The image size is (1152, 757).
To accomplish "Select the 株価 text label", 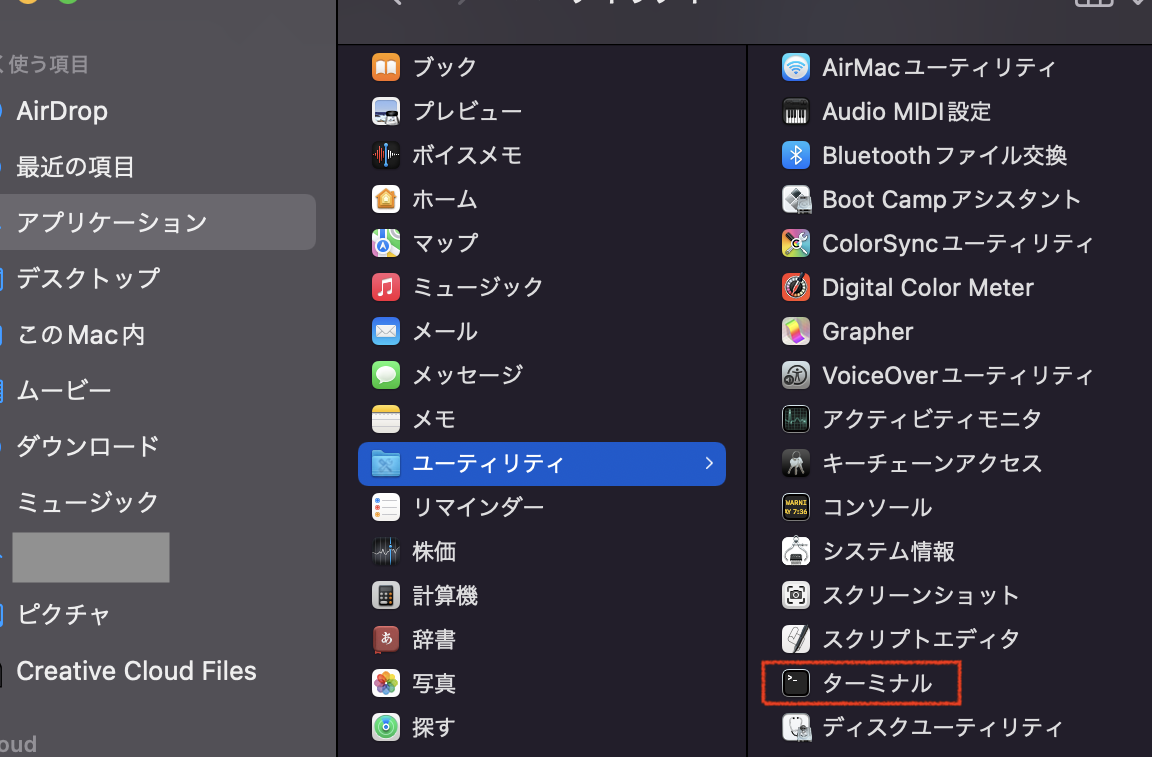I will pyautogui.click(x=434, y=551).
